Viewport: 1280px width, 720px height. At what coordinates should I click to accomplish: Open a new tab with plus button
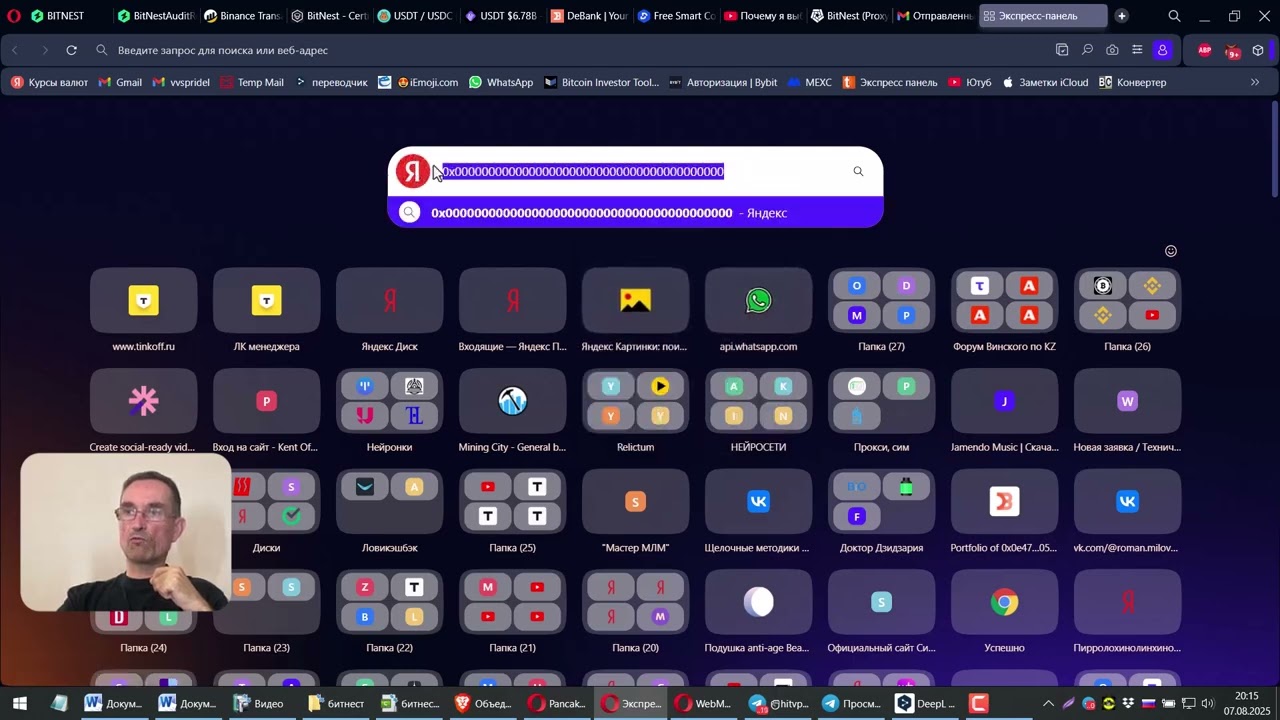coord(1121,16)
